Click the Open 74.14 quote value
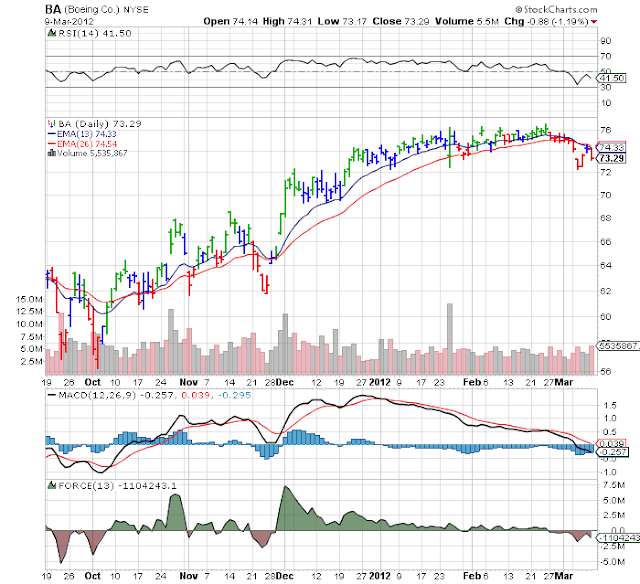 click(x=231, y=21)
